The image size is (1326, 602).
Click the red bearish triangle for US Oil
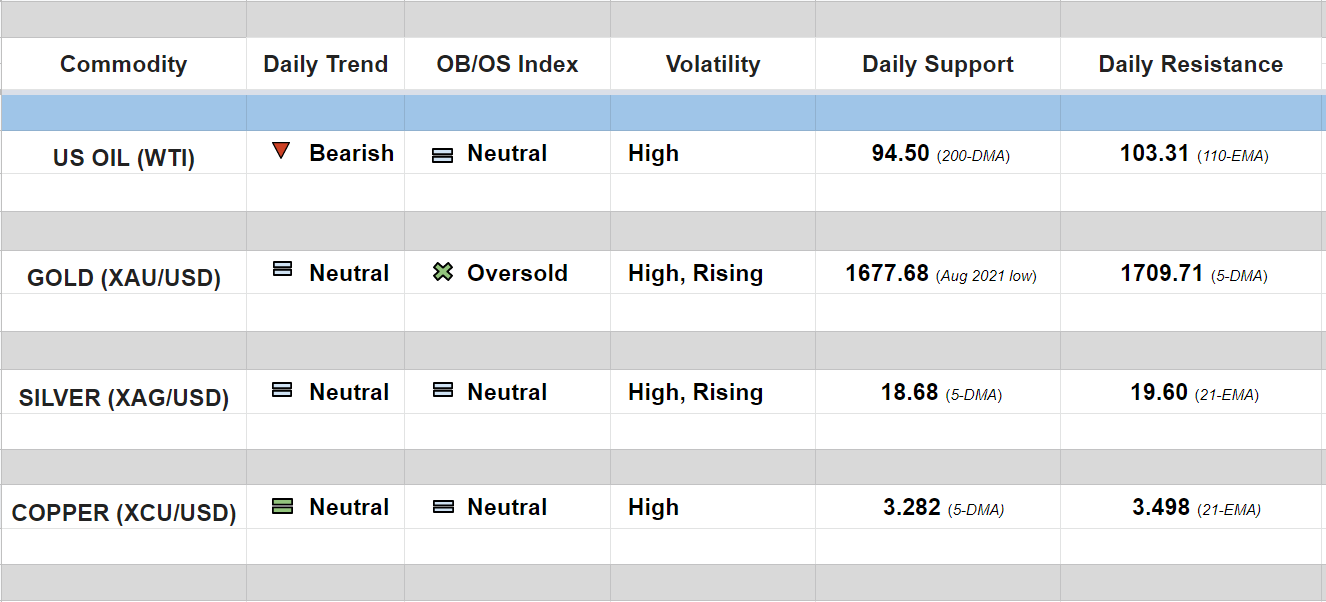[281, 151]
